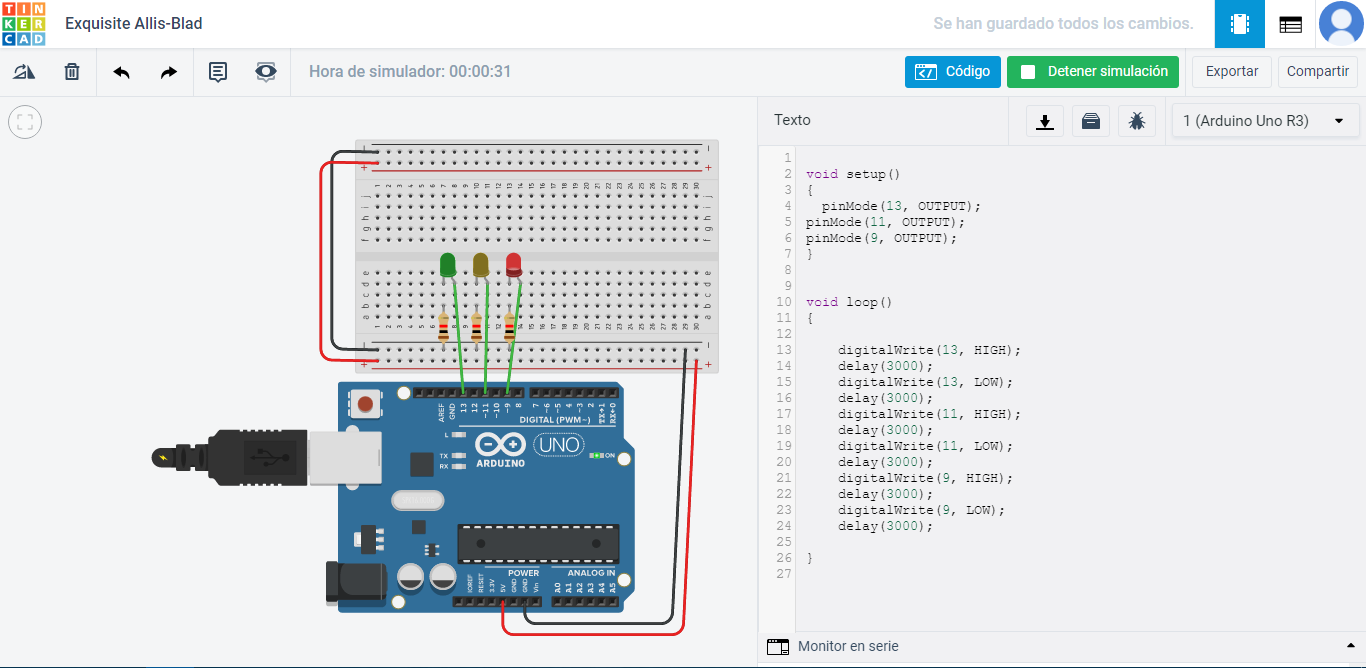Click the zoom to fit icon

tap(25, 122)
